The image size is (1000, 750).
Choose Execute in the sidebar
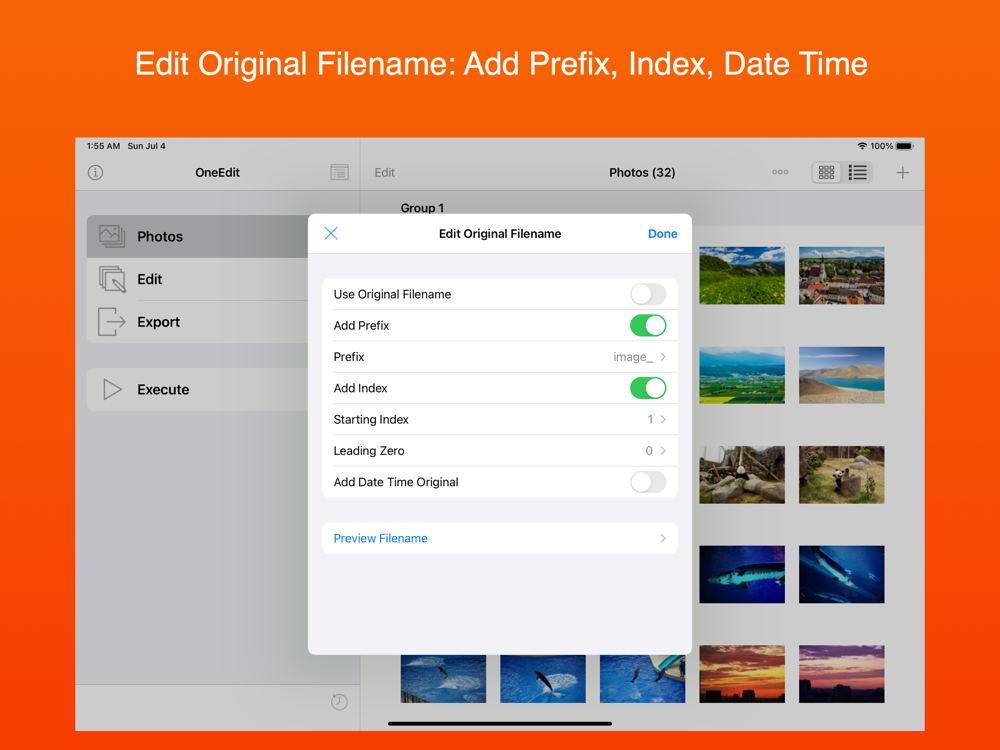(198, 389)
